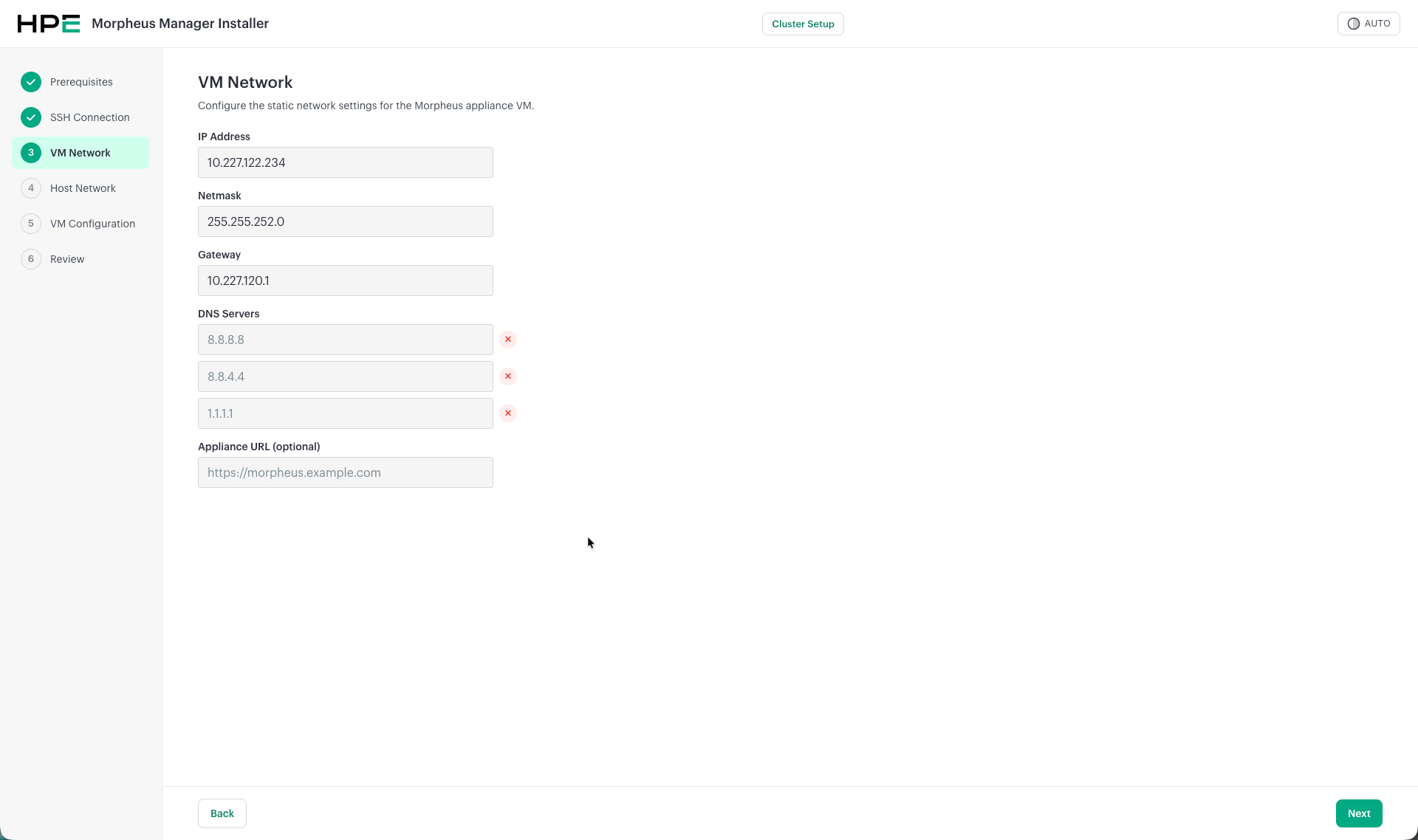Click the step 5 number badge
Image resolution: width=1418 pixels, height=840 pixels.
pyautogui.click(x=31, y=224)
